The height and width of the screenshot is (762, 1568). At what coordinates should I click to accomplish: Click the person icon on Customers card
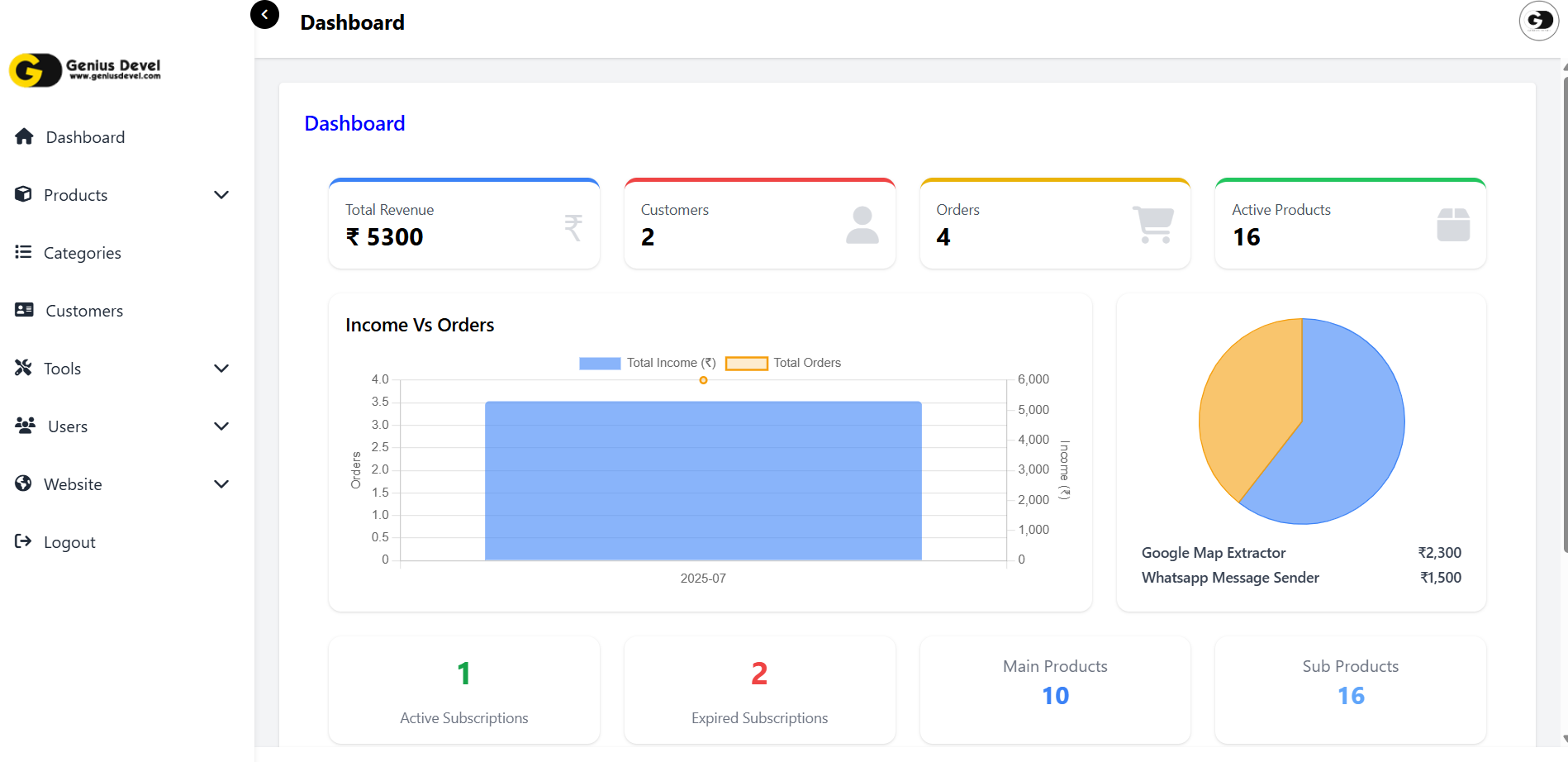pyautogui.click(x=862, y=225)
